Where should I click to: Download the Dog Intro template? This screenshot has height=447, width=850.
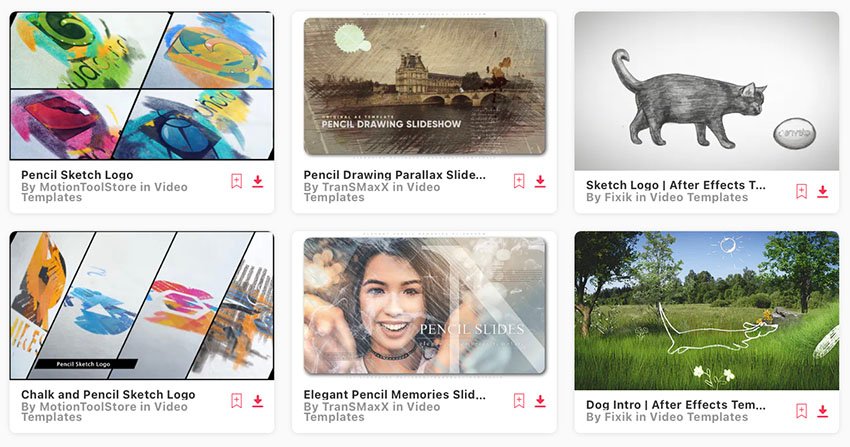[x=823, y=411]
